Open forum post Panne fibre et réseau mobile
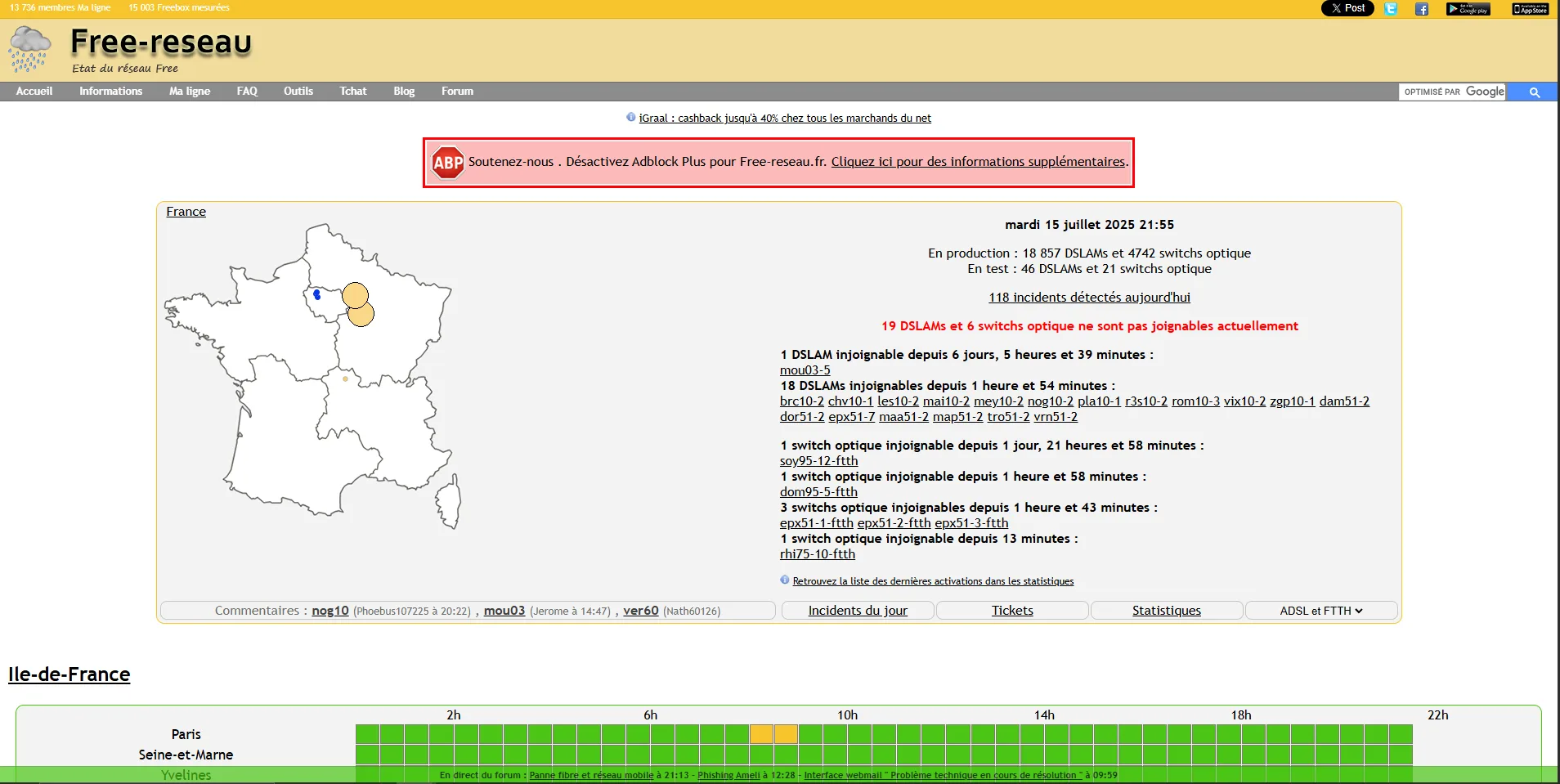The width and height of the screenshot is (1560, 784). tap(591, 775)
